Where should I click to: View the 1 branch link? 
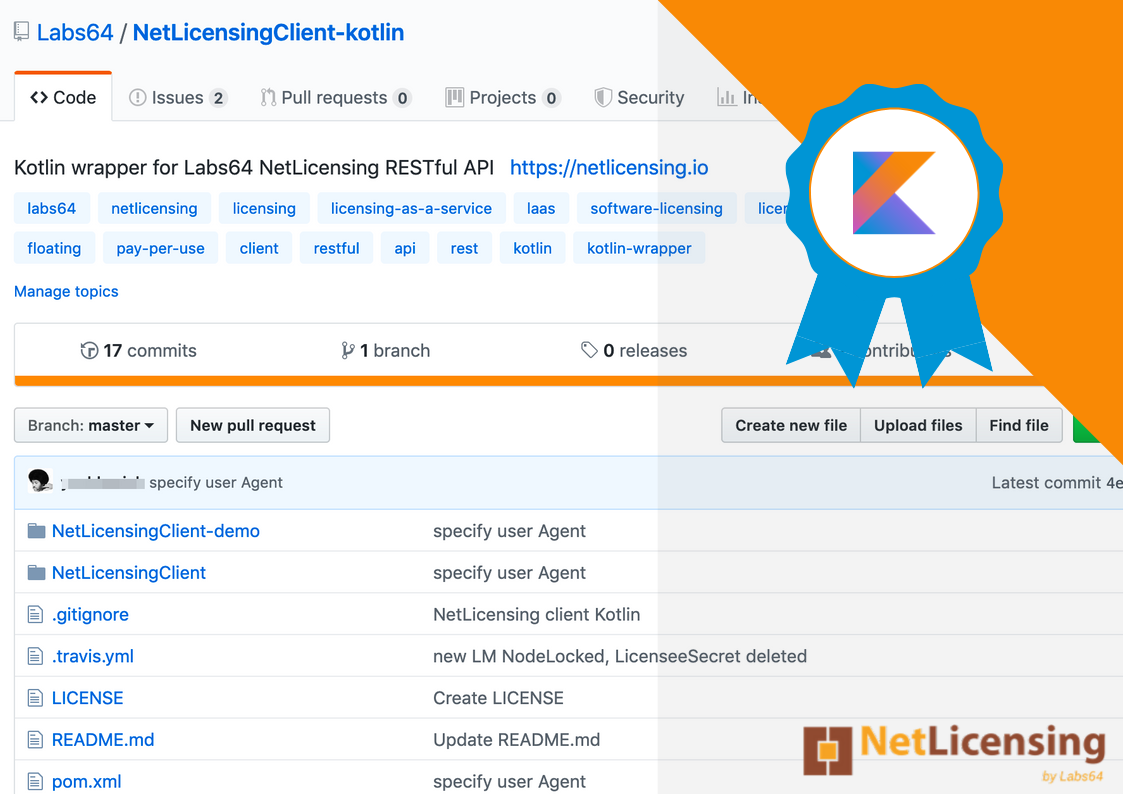395,350
